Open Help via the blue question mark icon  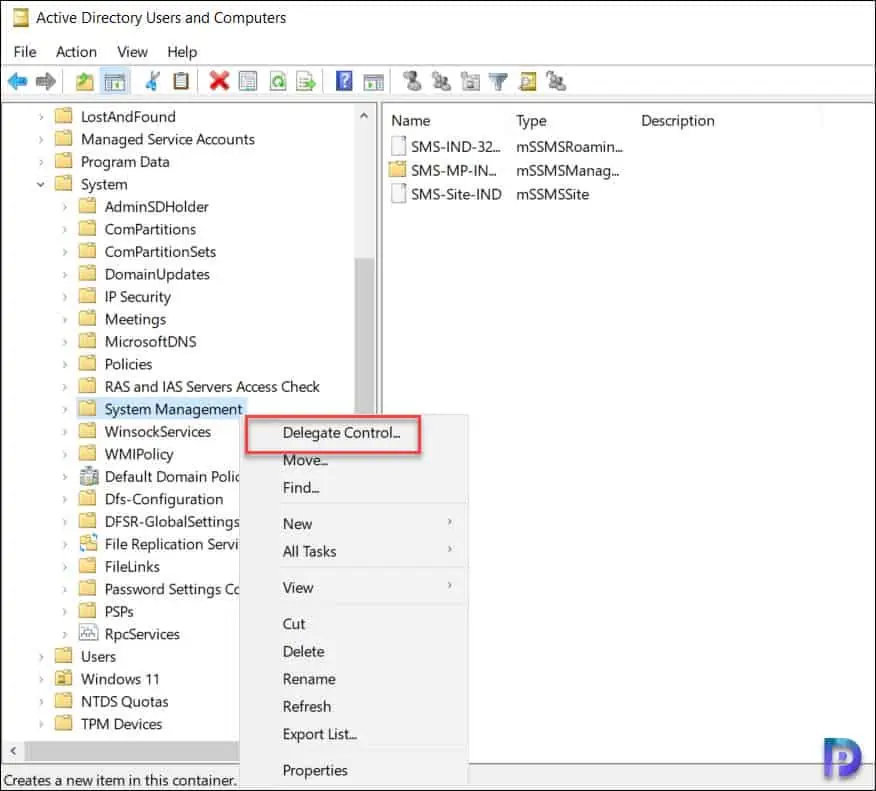(344, 82)
